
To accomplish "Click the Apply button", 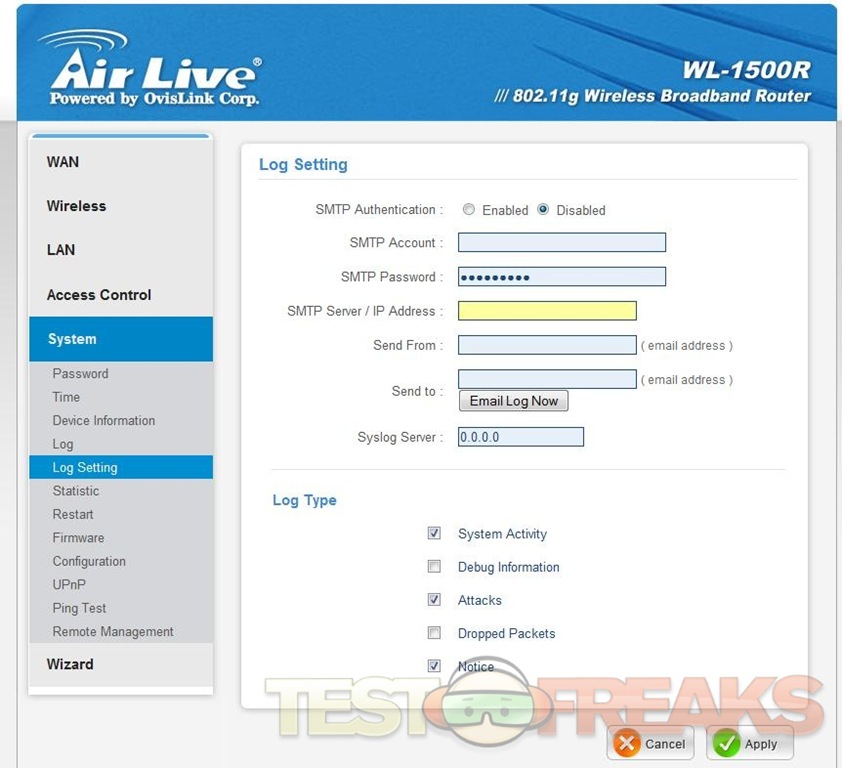I will tap(749, 744).
